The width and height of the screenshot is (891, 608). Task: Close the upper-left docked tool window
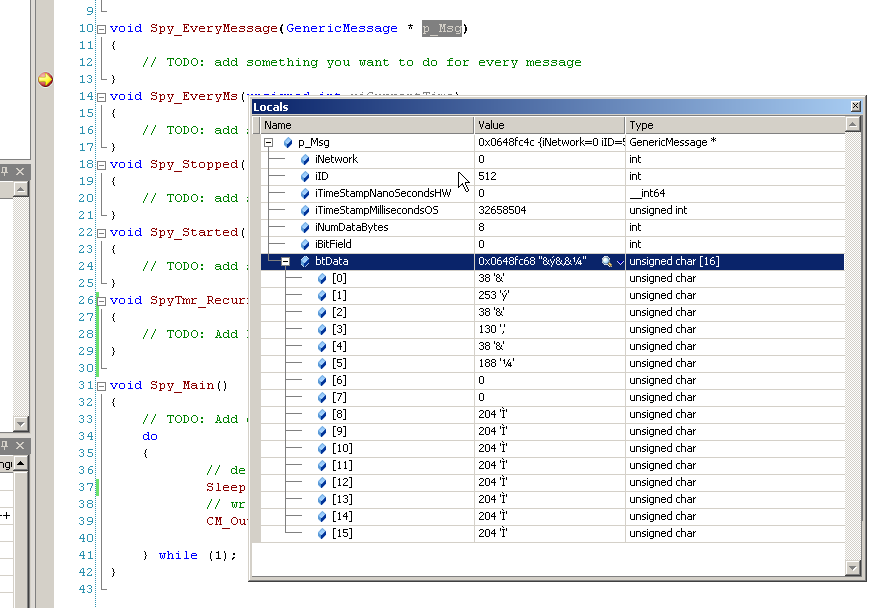coord(22,171)
